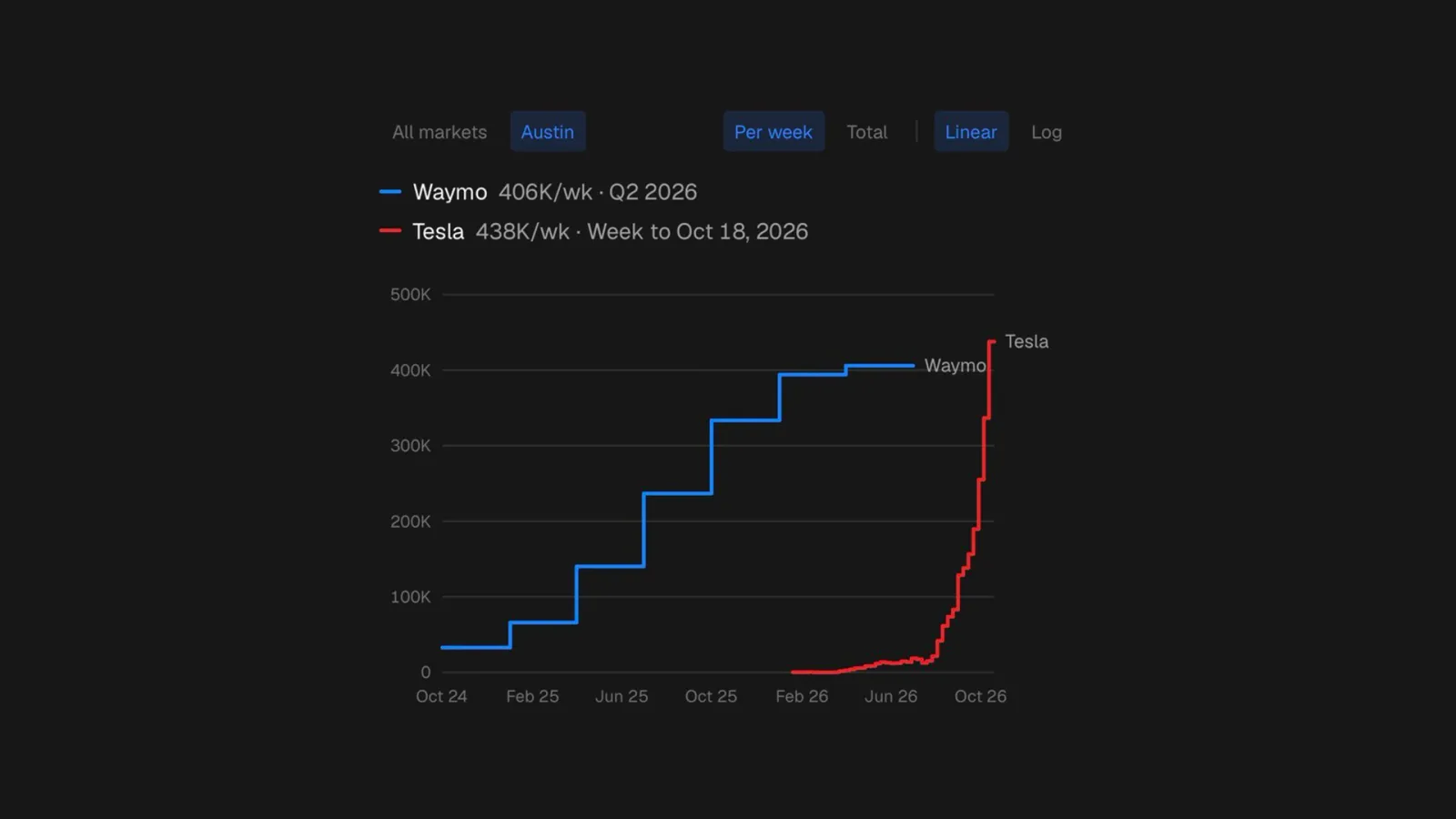Screen dimensions: 1456x819
Task: Click the Feb 25 x-axis label
Action: [532, 696]
